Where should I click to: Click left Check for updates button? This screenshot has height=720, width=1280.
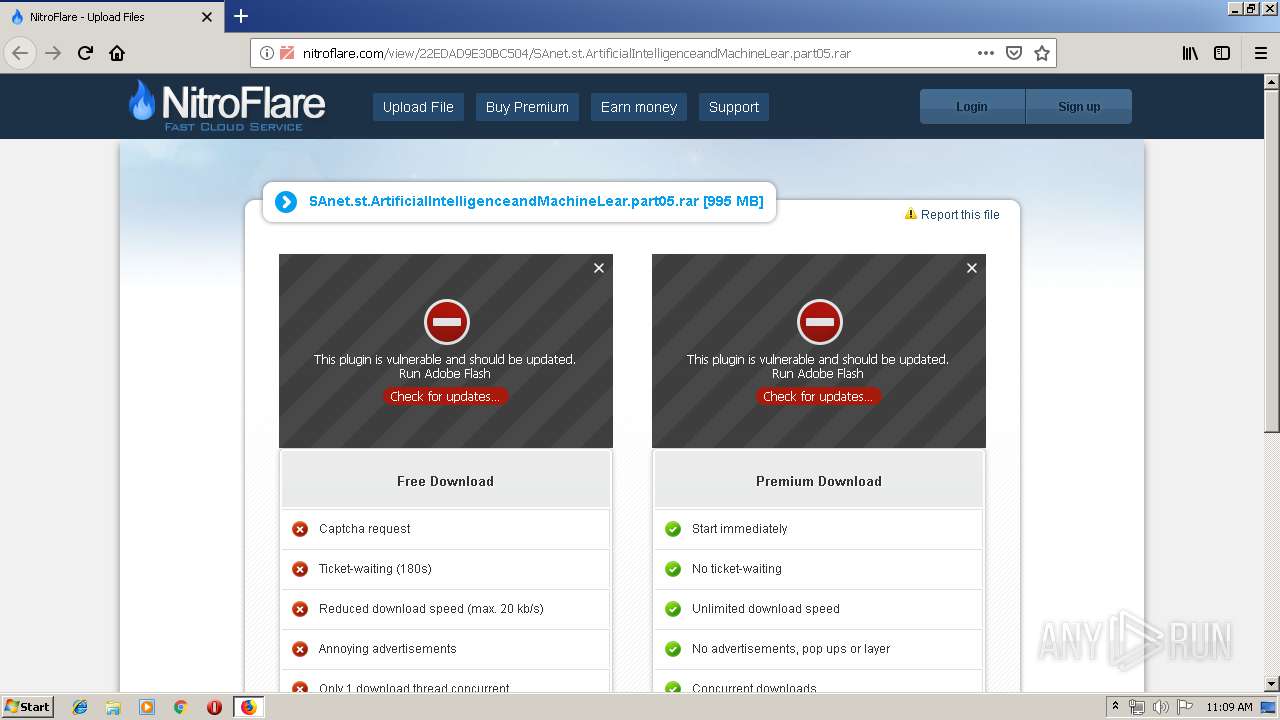[445, 396]
